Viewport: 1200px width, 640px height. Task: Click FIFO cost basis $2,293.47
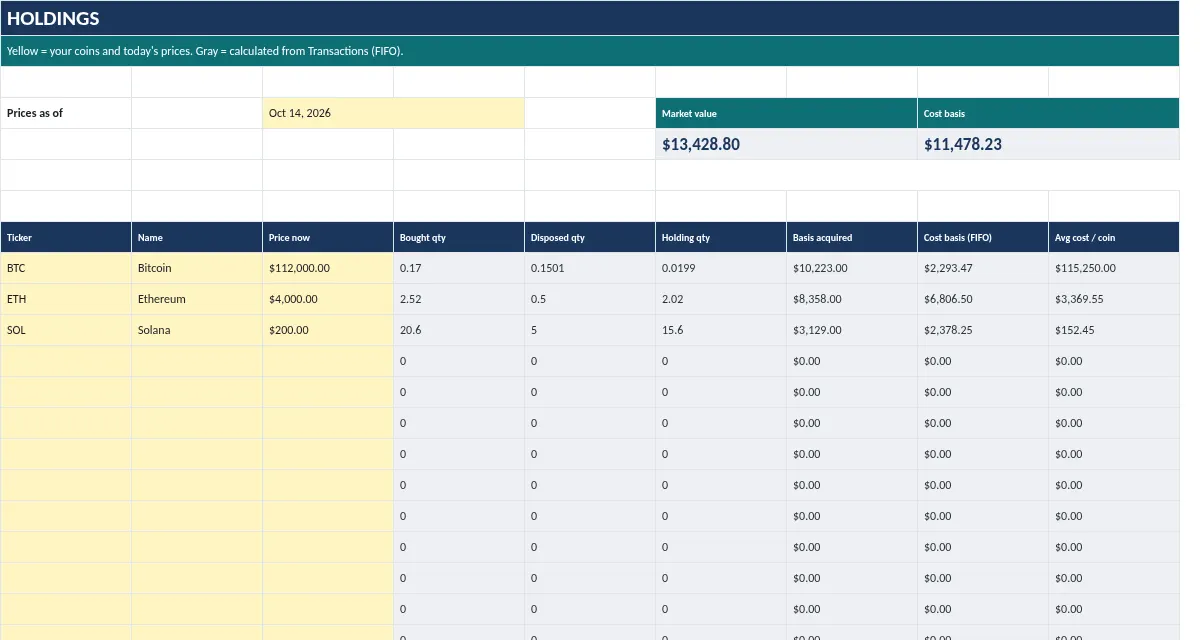tap(983, 268)
